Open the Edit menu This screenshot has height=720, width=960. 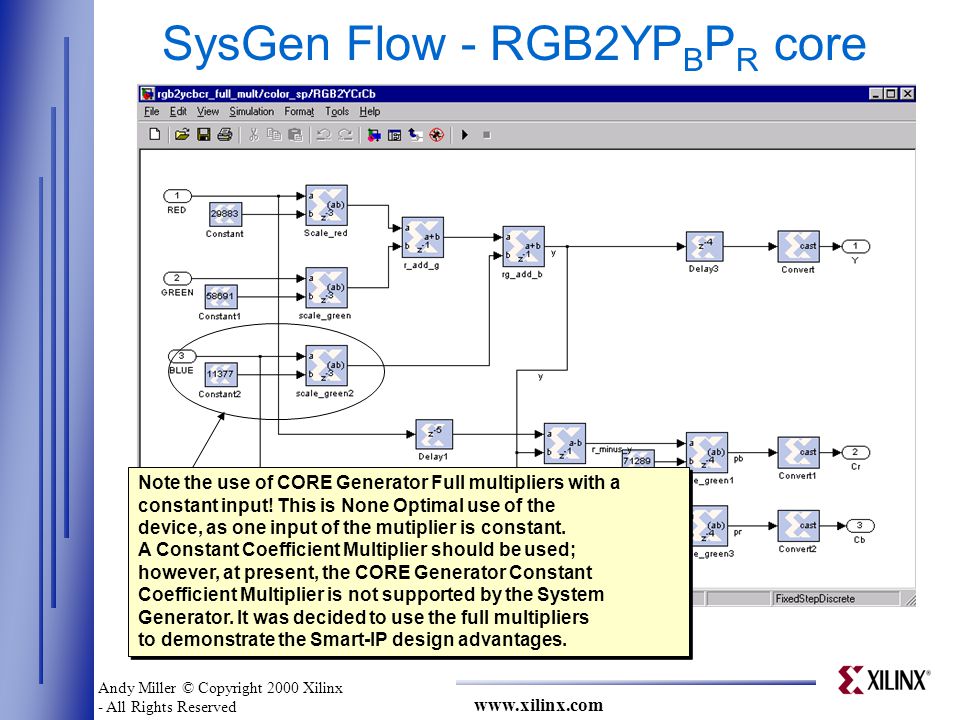click(178, 111)
